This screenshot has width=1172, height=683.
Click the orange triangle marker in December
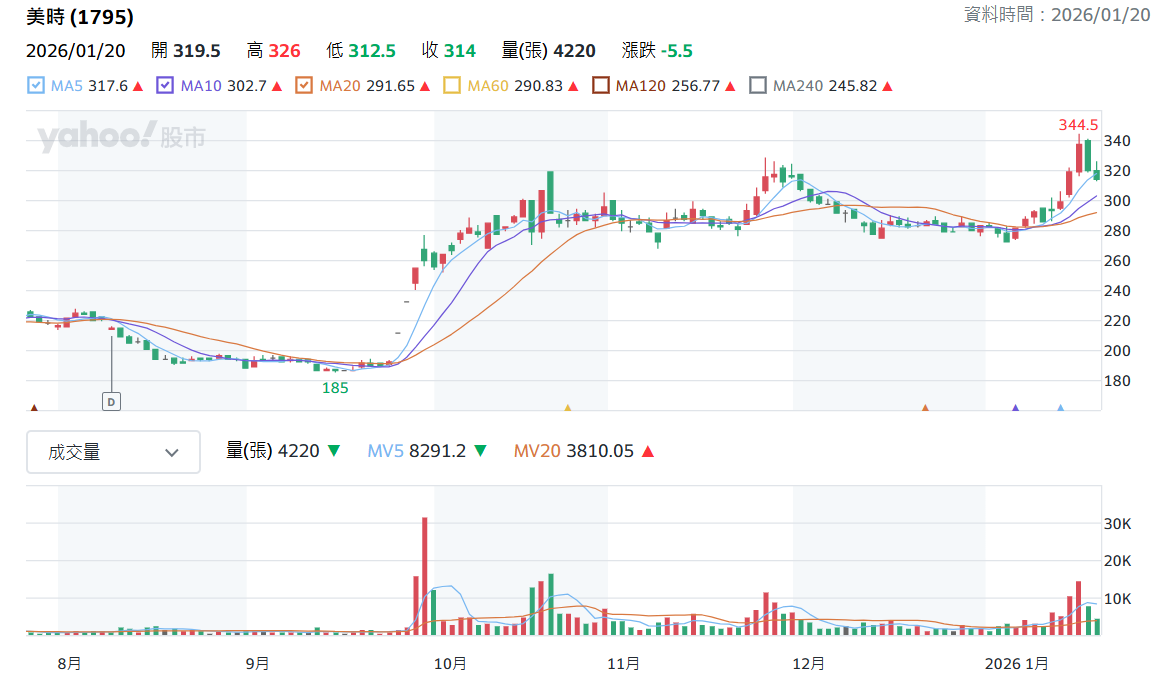[x=925, y=408]
